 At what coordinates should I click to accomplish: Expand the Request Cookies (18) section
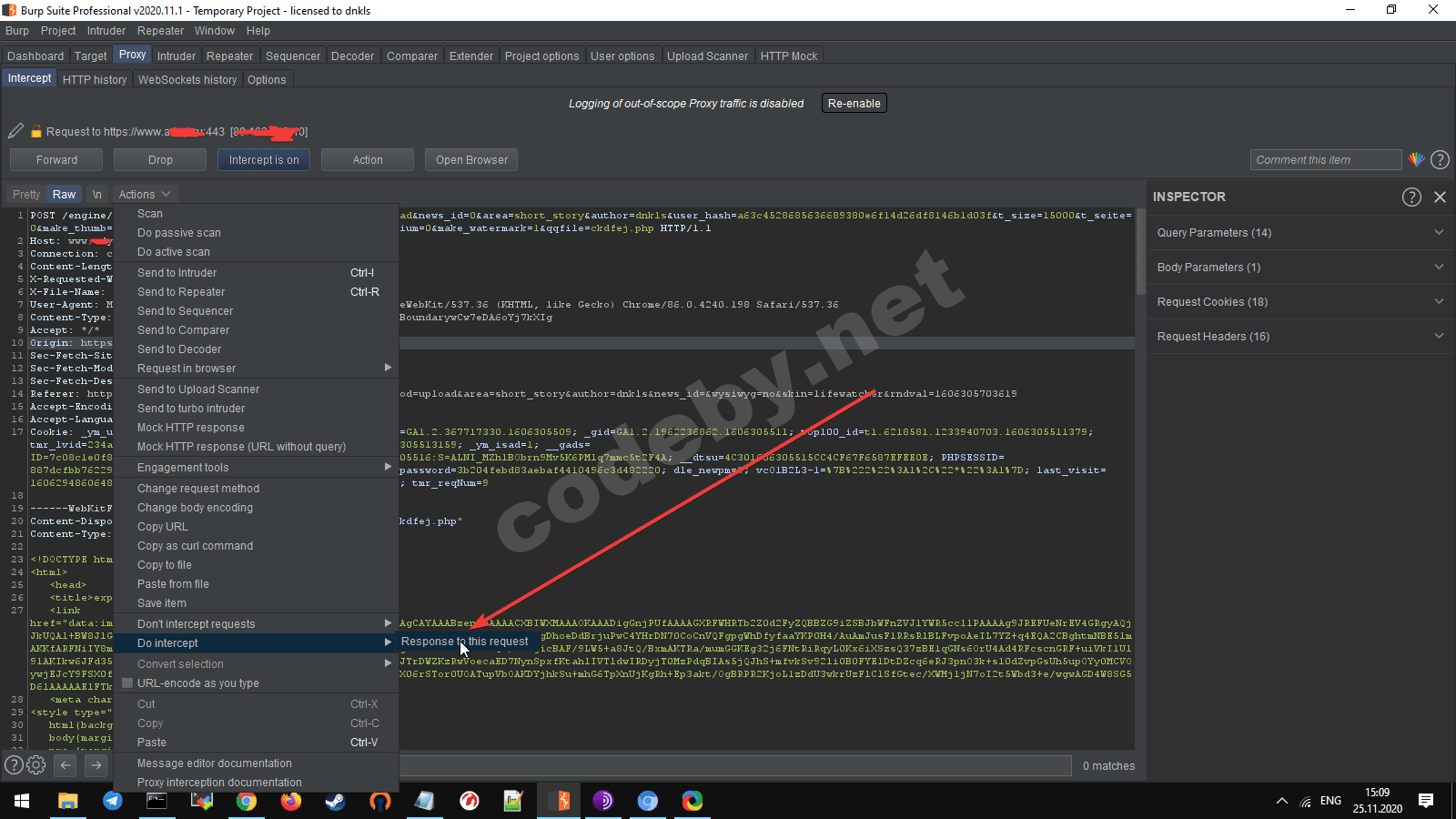tap(1299, 302)
